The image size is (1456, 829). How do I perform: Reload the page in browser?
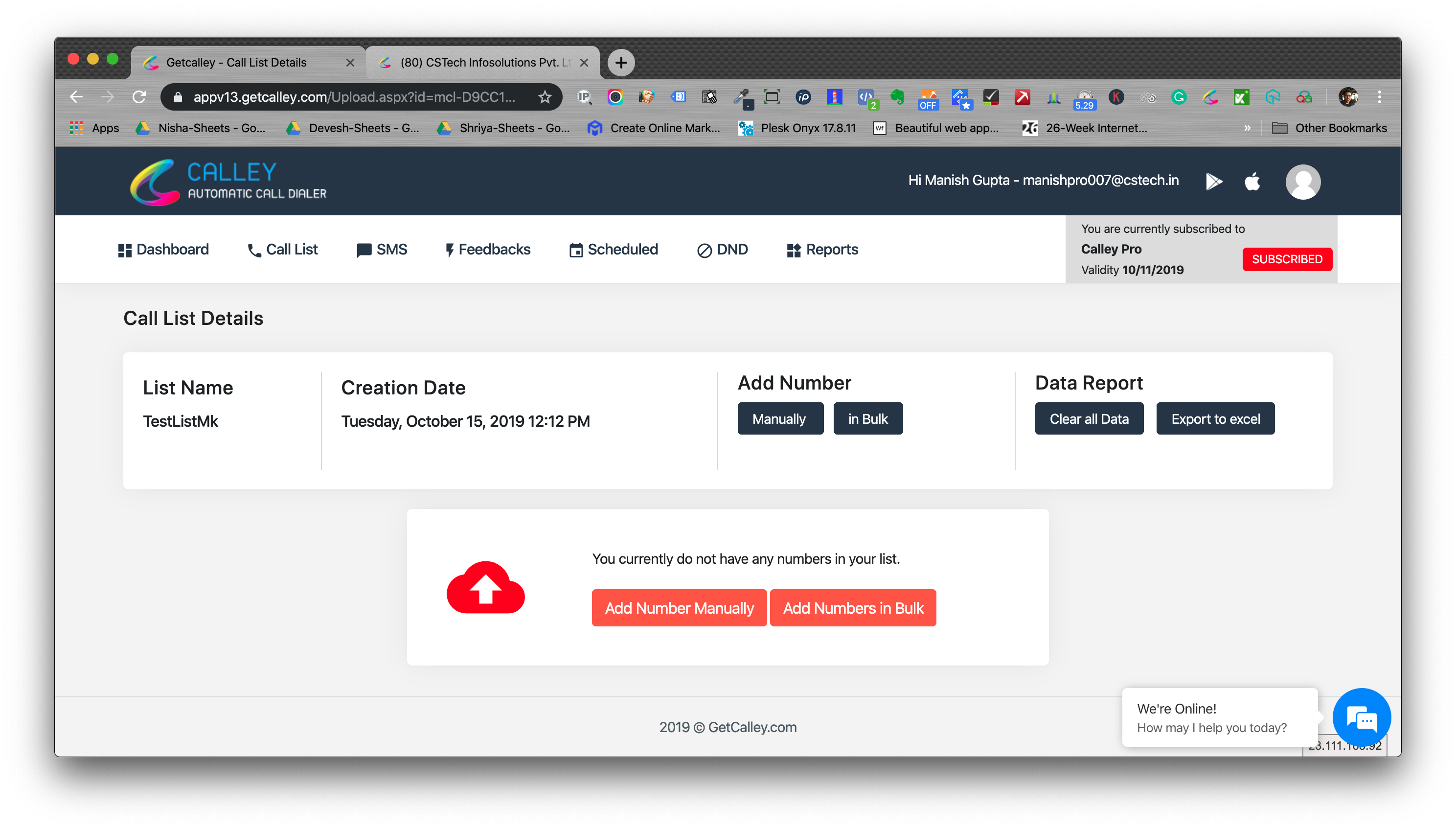click(x=139, y=97)
